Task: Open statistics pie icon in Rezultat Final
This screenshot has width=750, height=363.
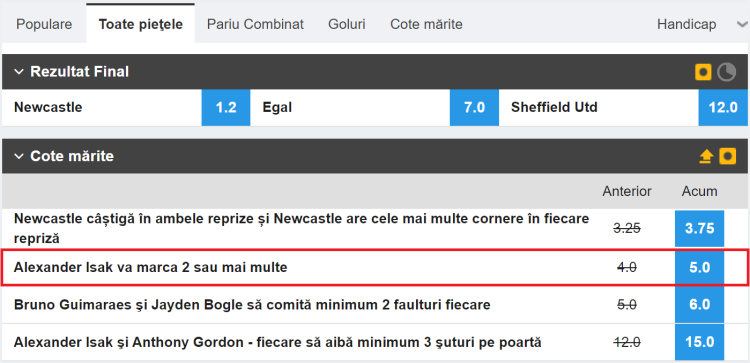Action: pos(727,72)
